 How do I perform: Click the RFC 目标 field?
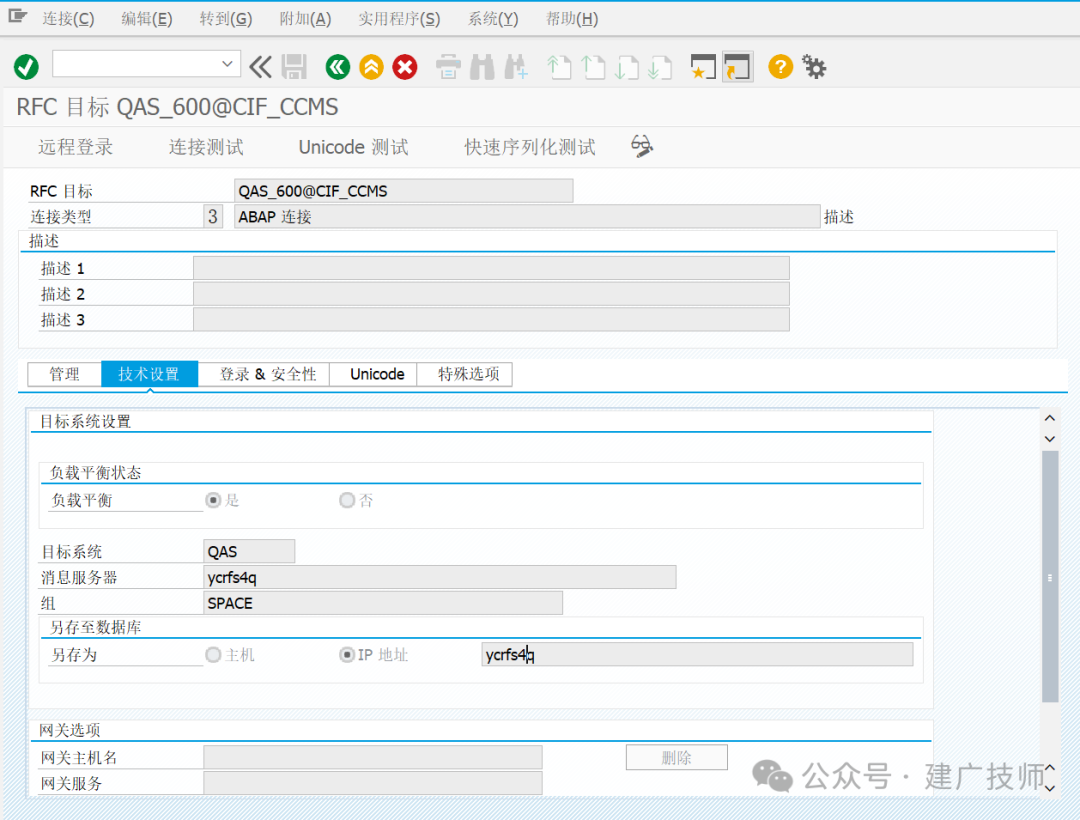(404, 191)
